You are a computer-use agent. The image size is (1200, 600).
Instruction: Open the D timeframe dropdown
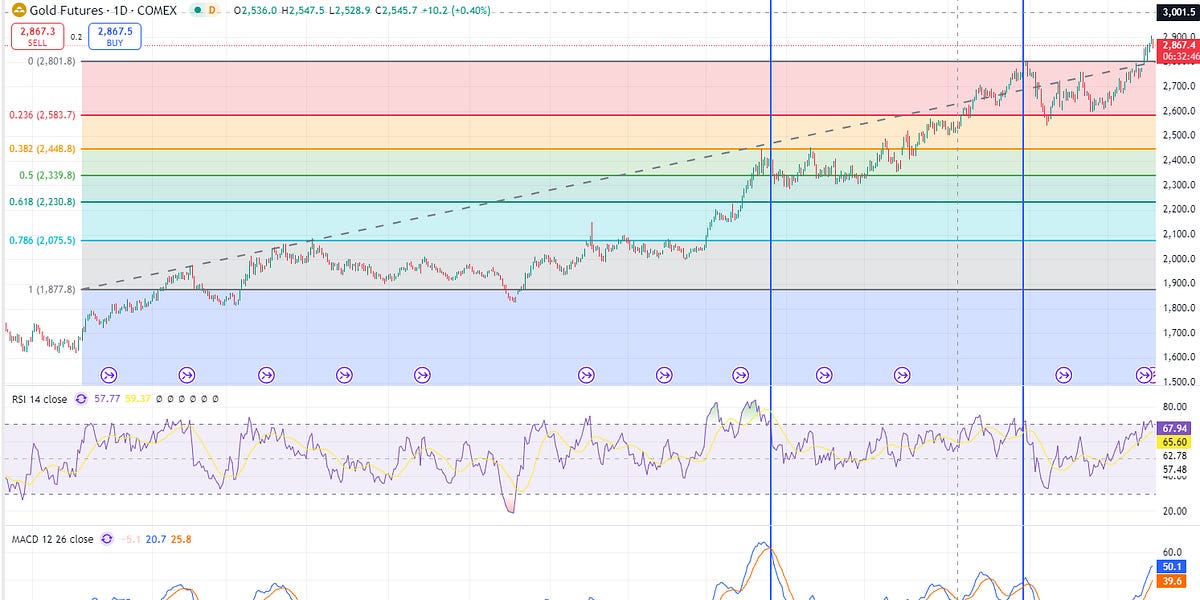click(x=212, y=10)
